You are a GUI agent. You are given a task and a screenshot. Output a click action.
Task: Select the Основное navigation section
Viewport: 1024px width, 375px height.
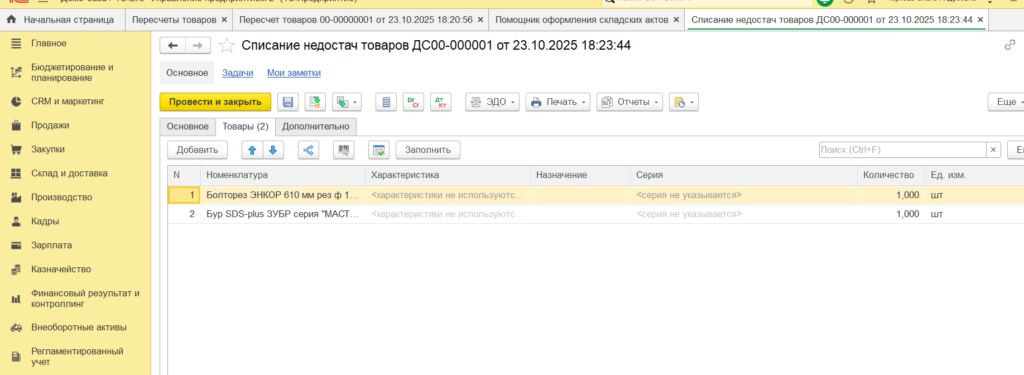(187, 73)
